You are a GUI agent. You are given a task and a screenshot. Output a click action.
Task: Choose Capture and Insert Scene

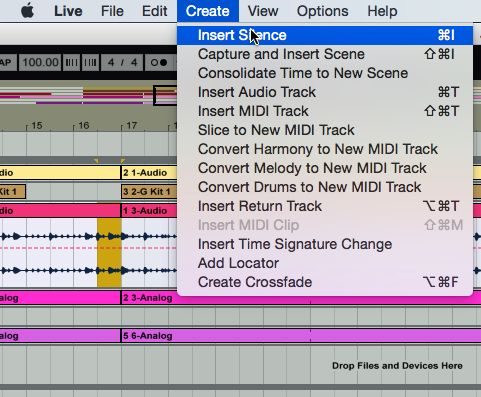(325, 54)
